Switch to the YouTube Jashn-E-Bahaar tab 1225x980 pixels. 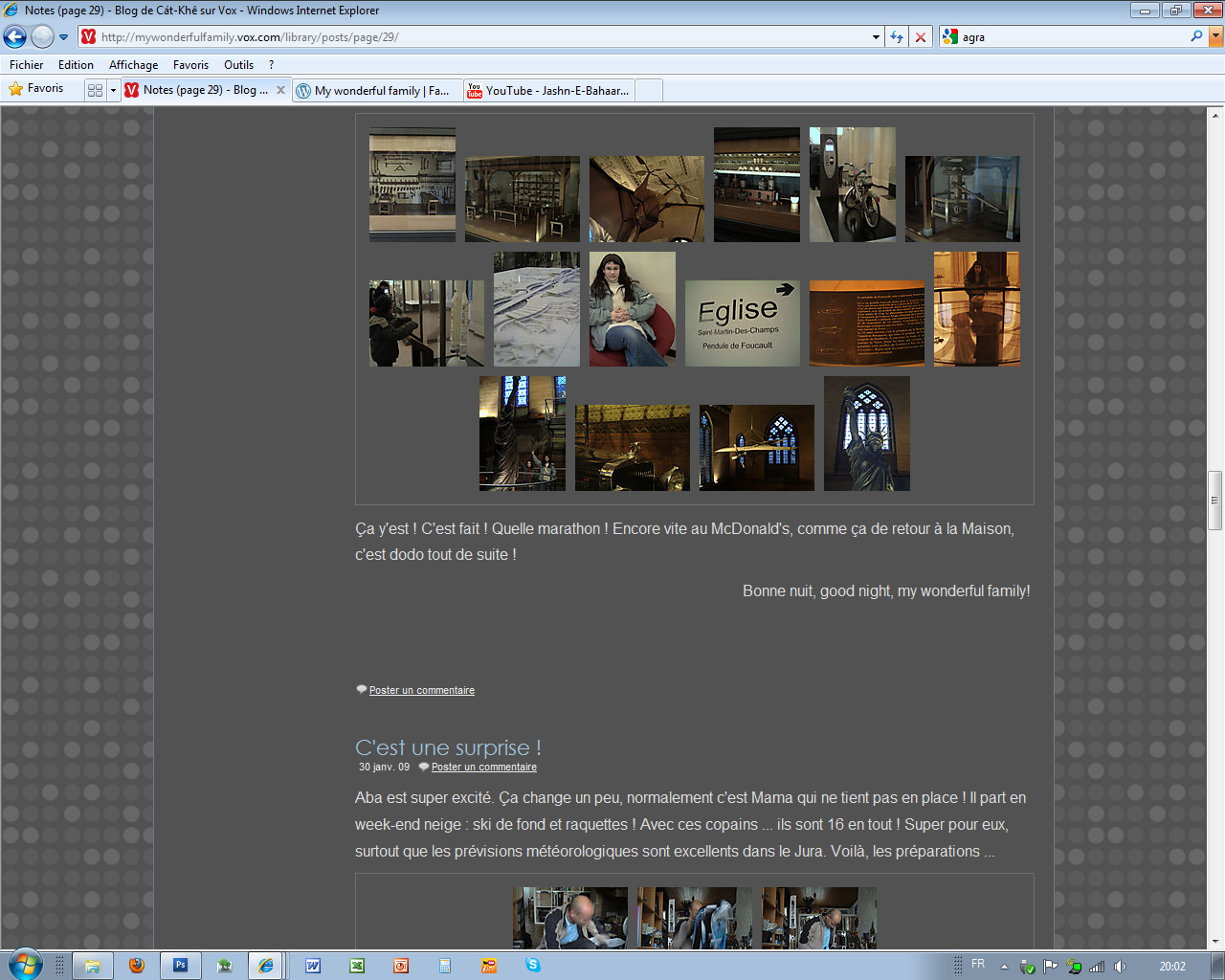(548, 91)
